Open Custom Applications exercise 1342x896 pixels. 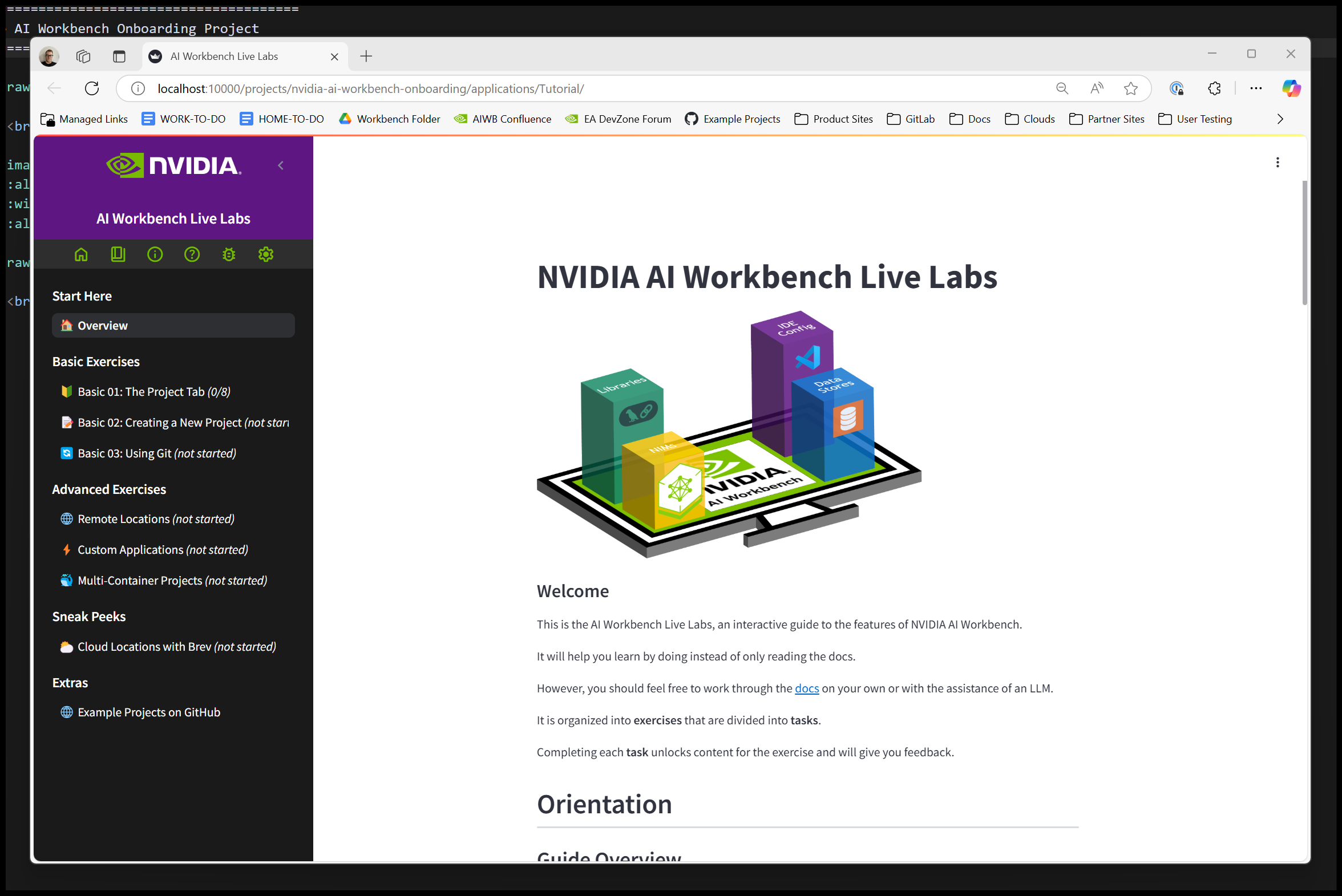pos(162,550)
